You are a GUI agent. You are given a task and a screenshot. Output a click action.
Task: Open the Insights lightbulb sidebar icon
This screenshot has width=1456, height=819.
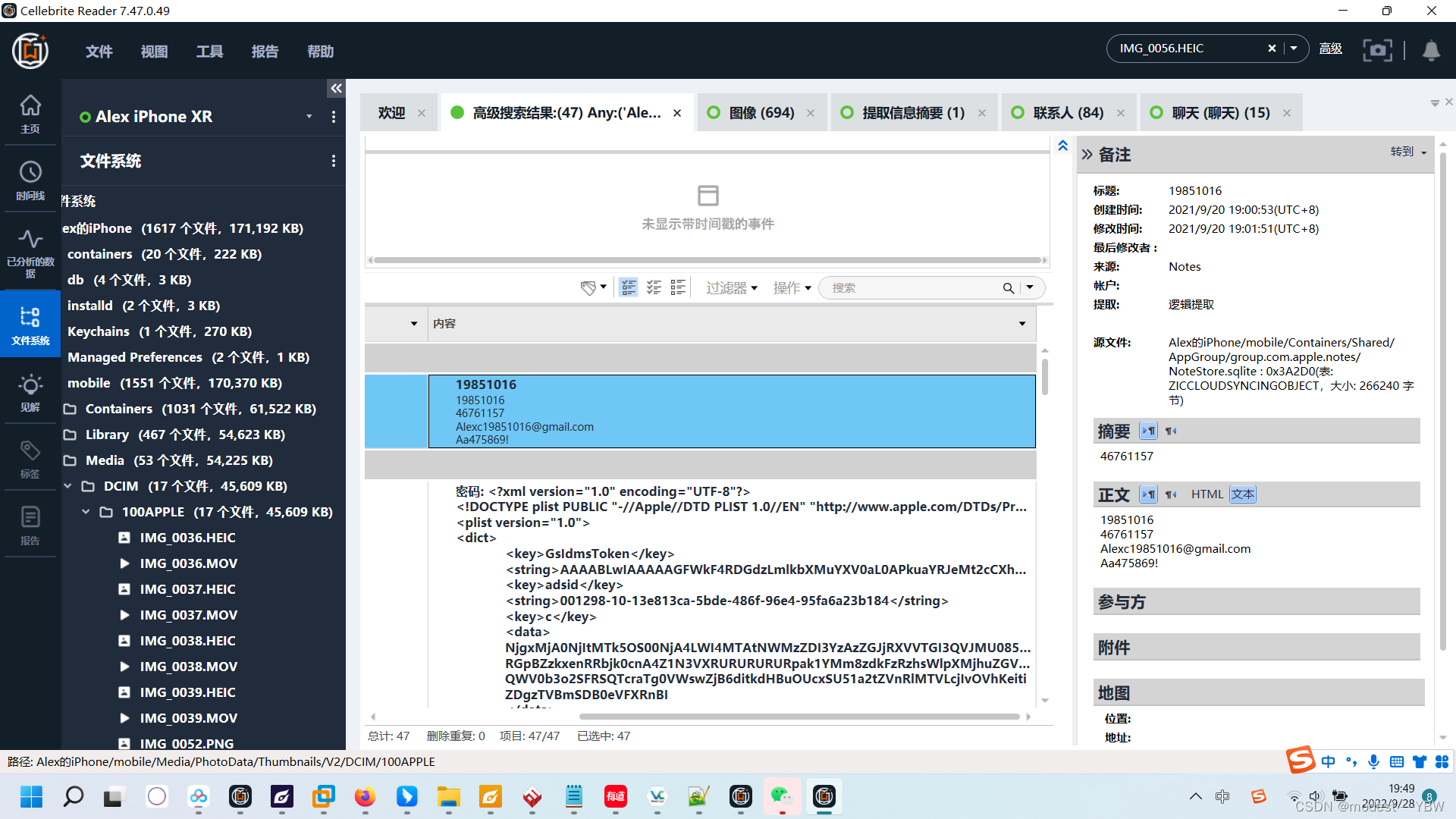coord(30,392)
